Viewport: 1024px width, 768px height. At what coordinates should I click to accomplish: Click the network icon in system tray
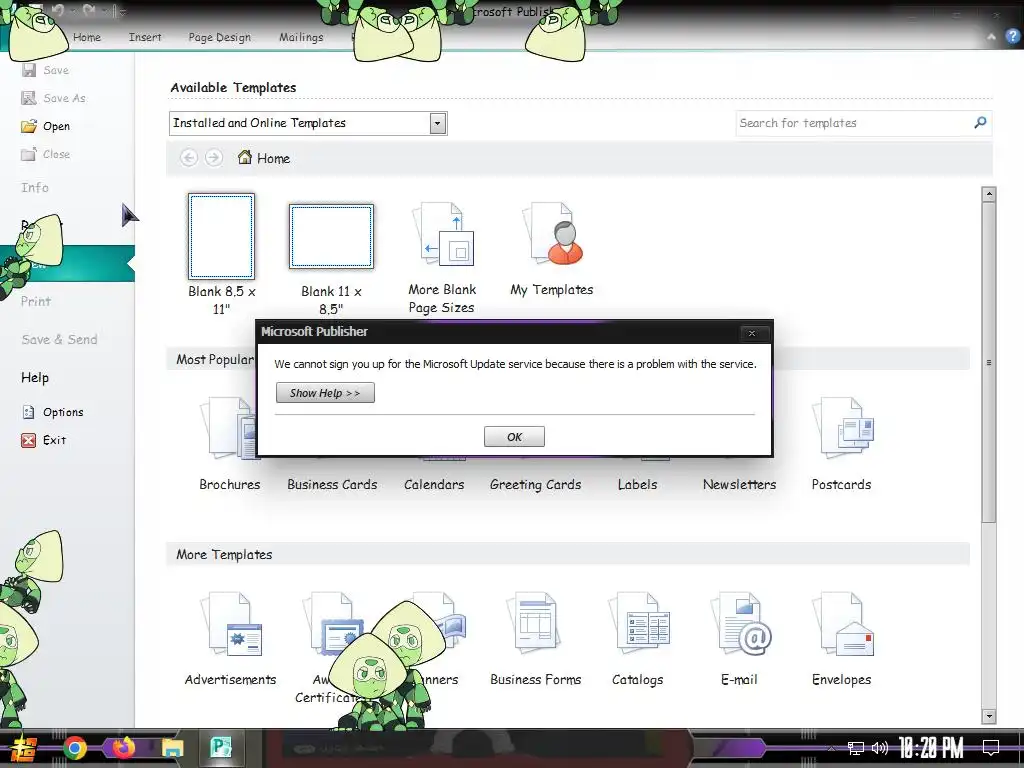pos(855,748)
